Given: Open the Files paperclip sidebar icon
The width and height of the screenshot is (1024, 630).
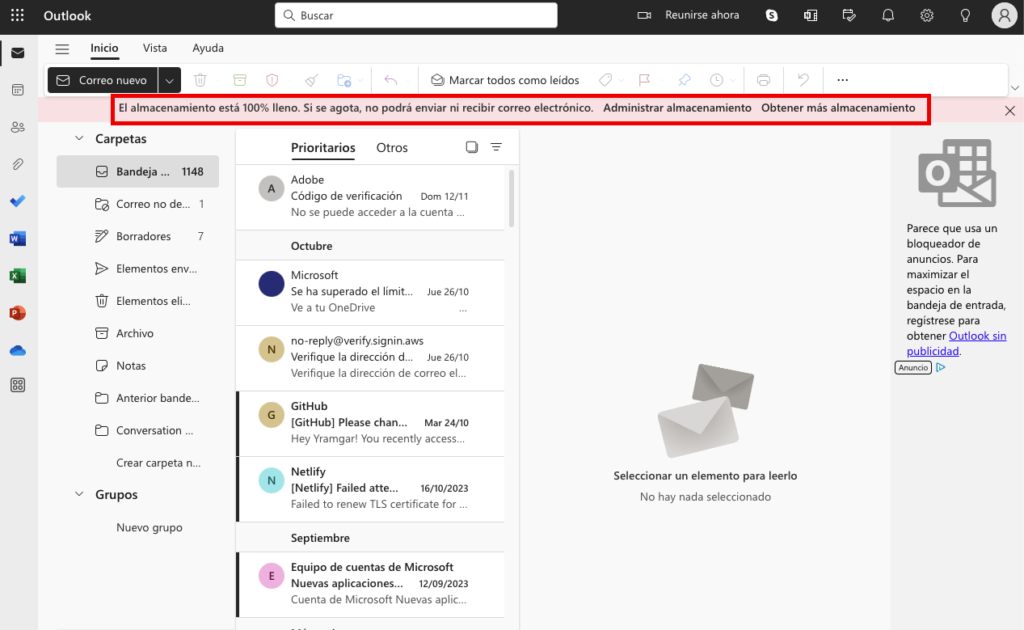Looking at the screenshot, I should coord(18,165).
